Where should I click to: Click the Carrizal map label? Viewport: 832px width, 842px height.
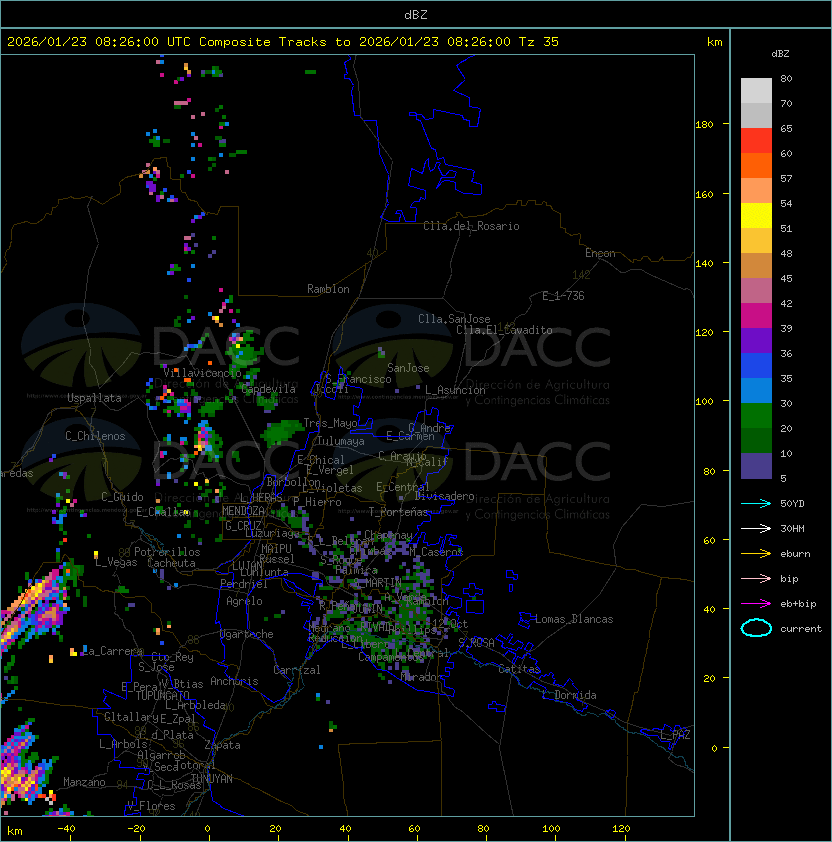(296, 670)
